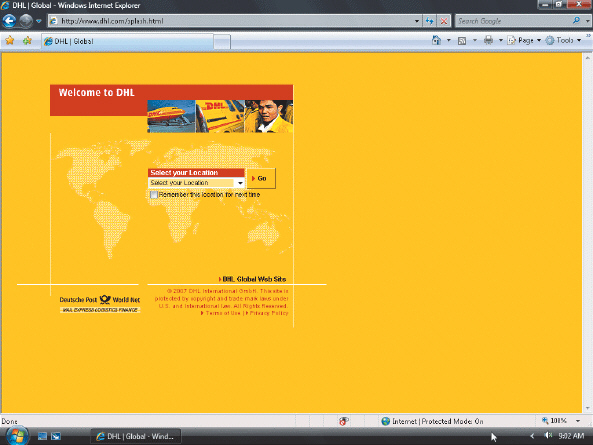Click Switch between windows quick launch icon
The height and width of the screenshot is (445, 593).
coord(56,436)
